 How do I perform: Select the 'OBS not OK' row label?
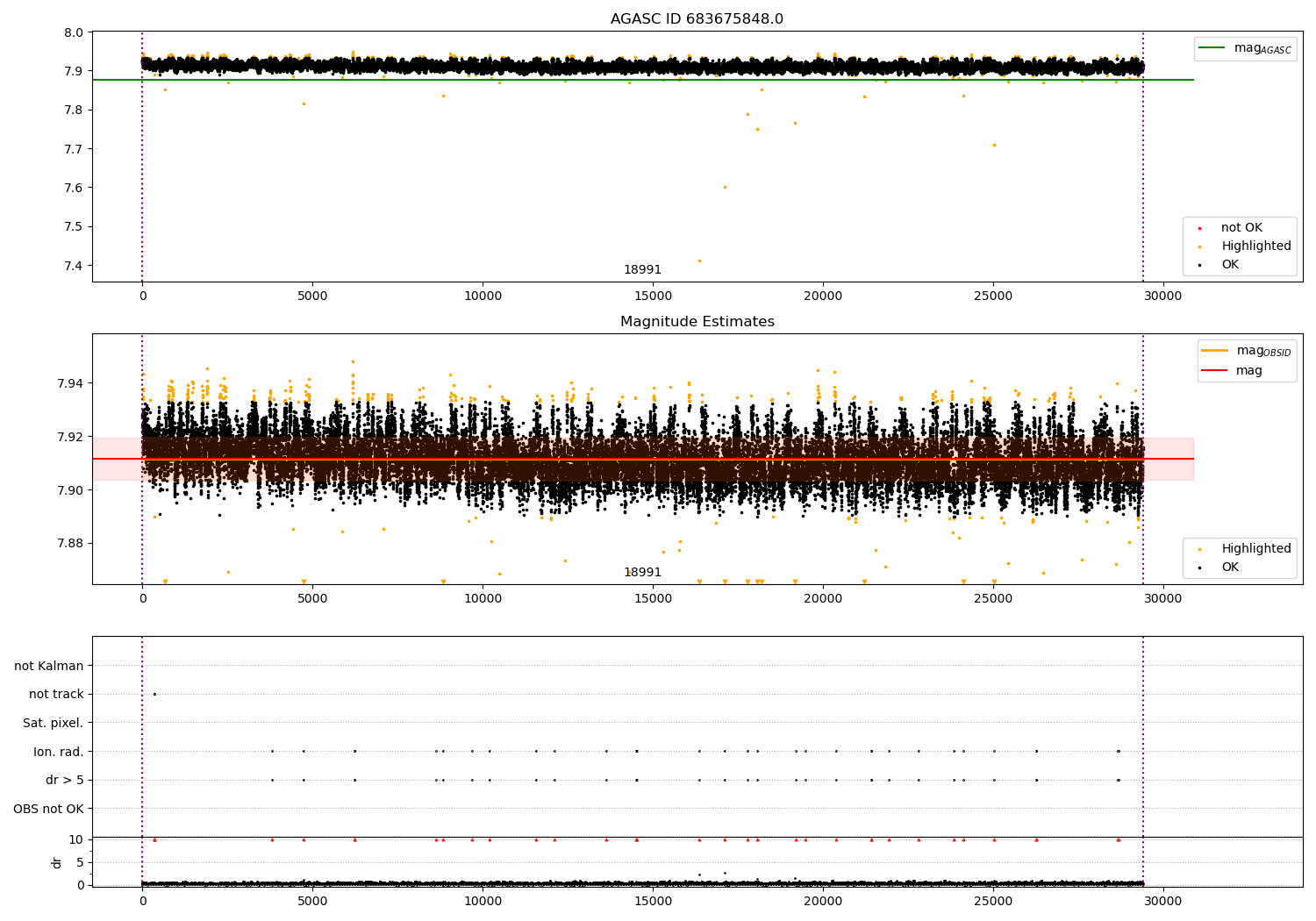tap(49, 809)
